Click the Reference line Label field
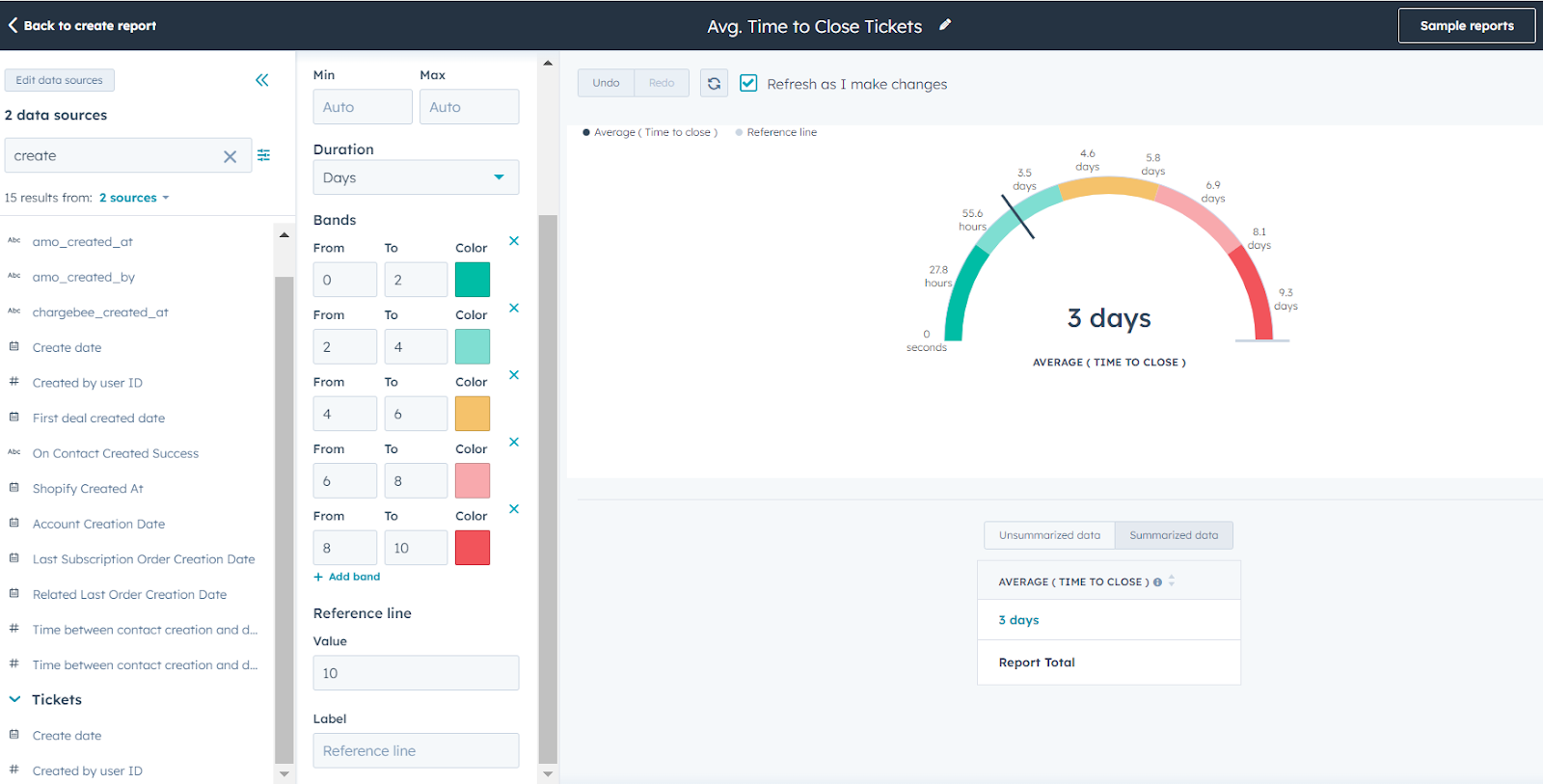The image size is (1543, 784). pyautogui.click(x=416, y=750)
